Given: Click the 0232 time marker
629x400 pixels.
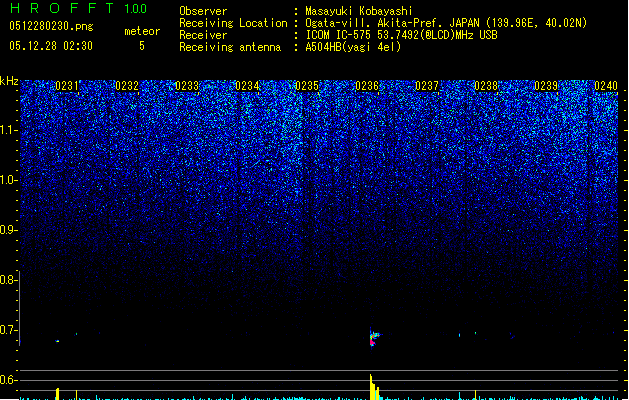Looking at the screenshot, I should click(x=127, y=86).
